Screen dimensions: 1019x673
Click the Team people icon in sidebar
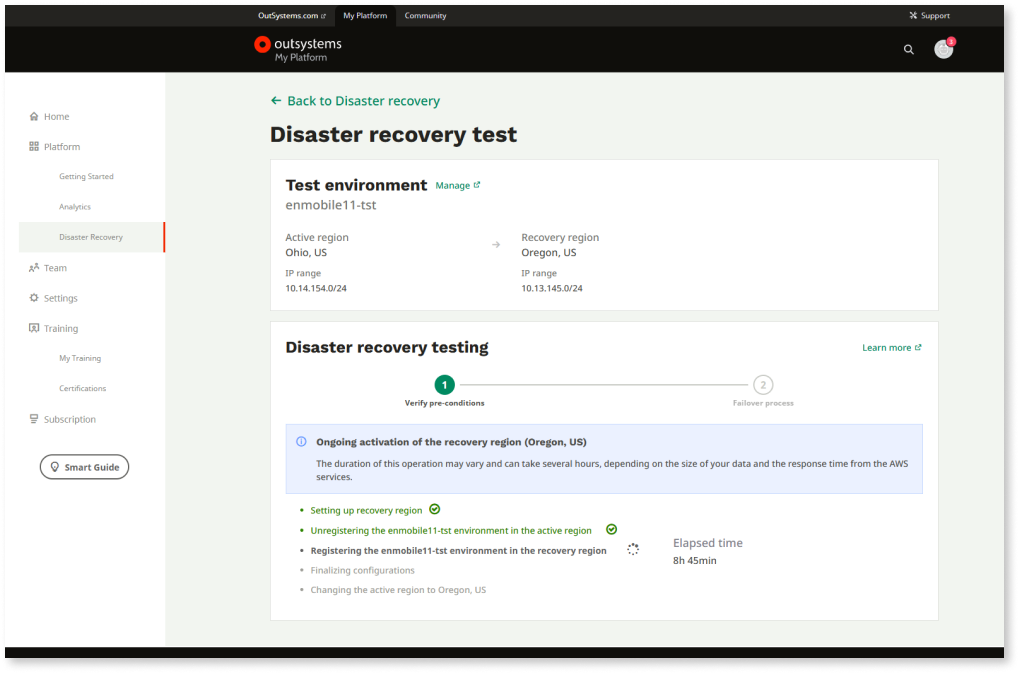34,268
